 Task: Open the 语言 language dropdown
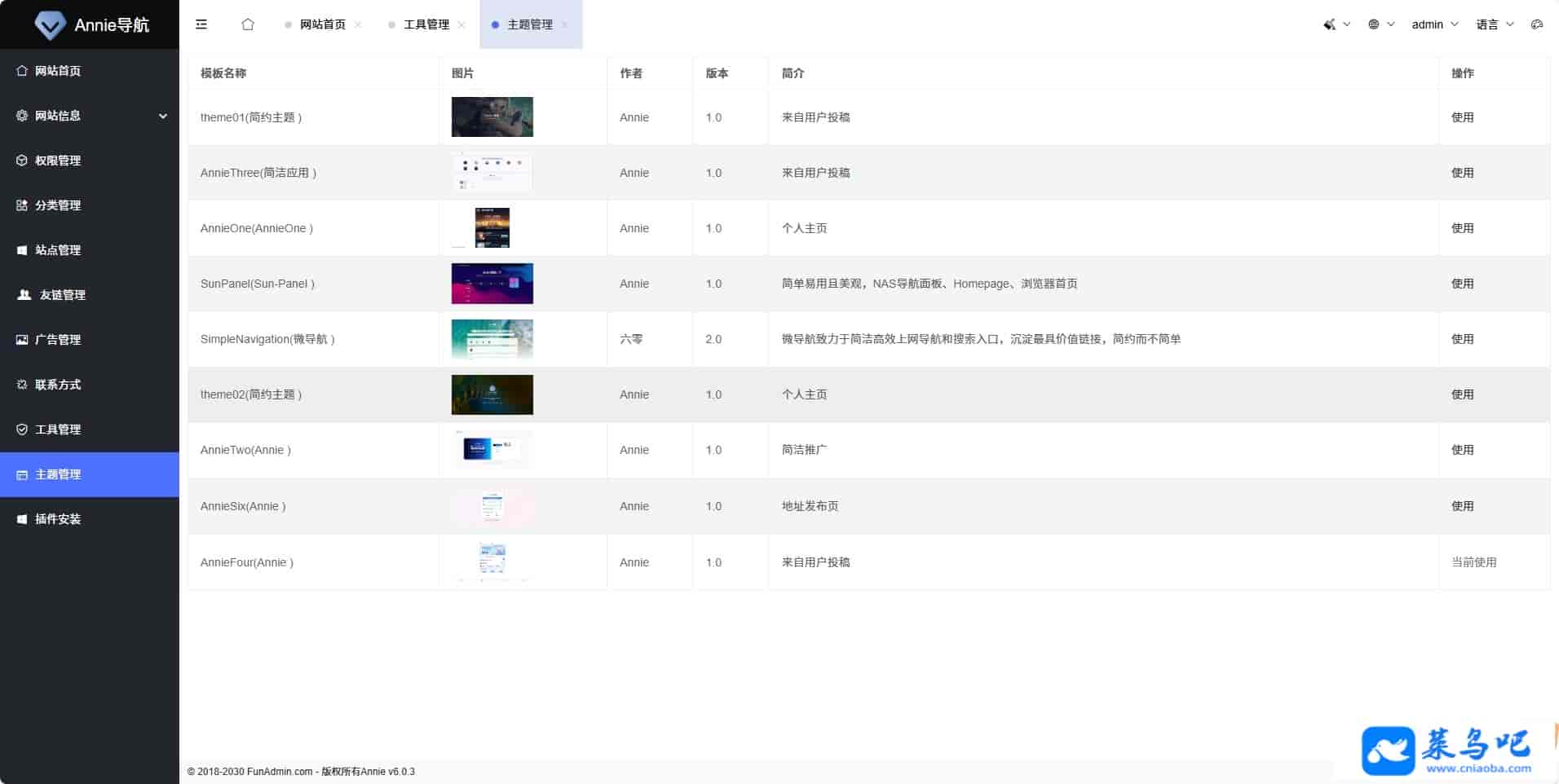[1495, 24]
